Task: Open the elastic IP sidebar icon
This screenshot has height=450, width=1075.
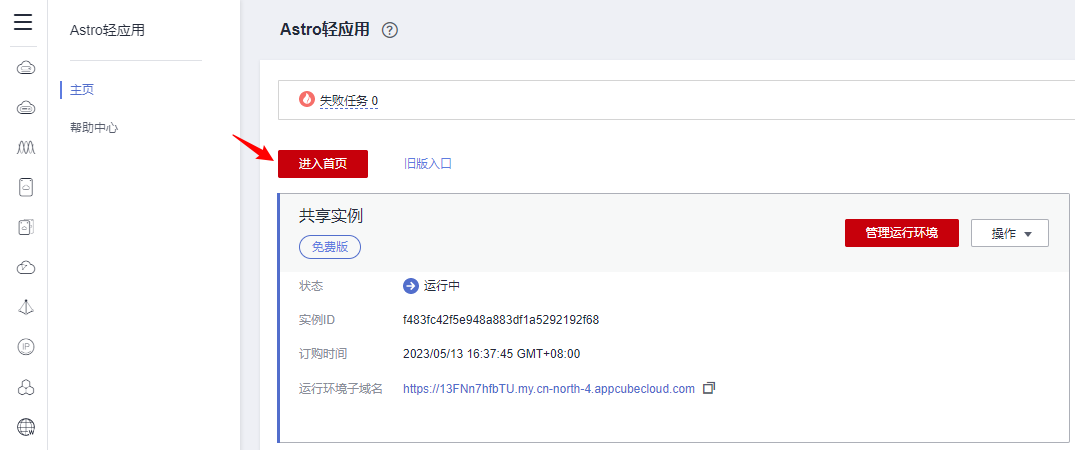Action: click(25, 347)
